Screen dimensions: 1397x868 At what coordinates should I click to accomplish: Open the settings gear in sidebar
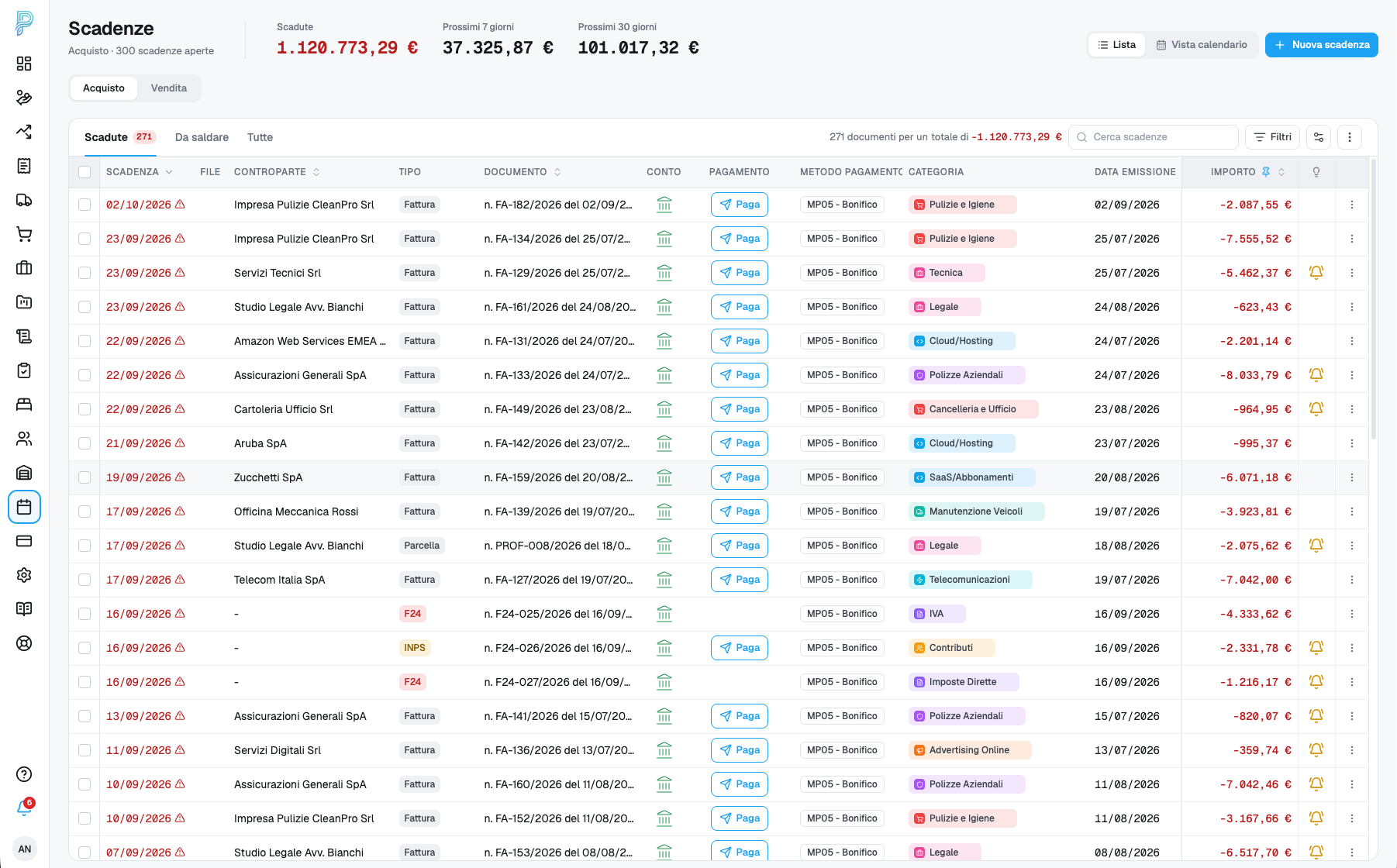tap(24, 575)
